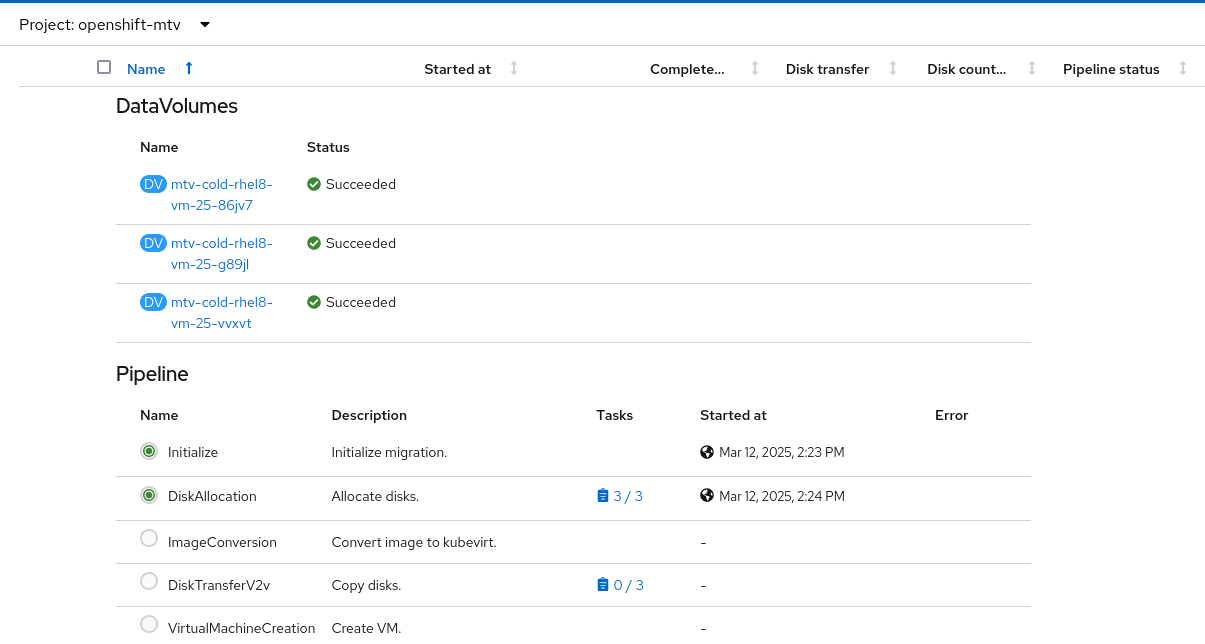Click the ImageConversion pending step icon

pos(149,538)
